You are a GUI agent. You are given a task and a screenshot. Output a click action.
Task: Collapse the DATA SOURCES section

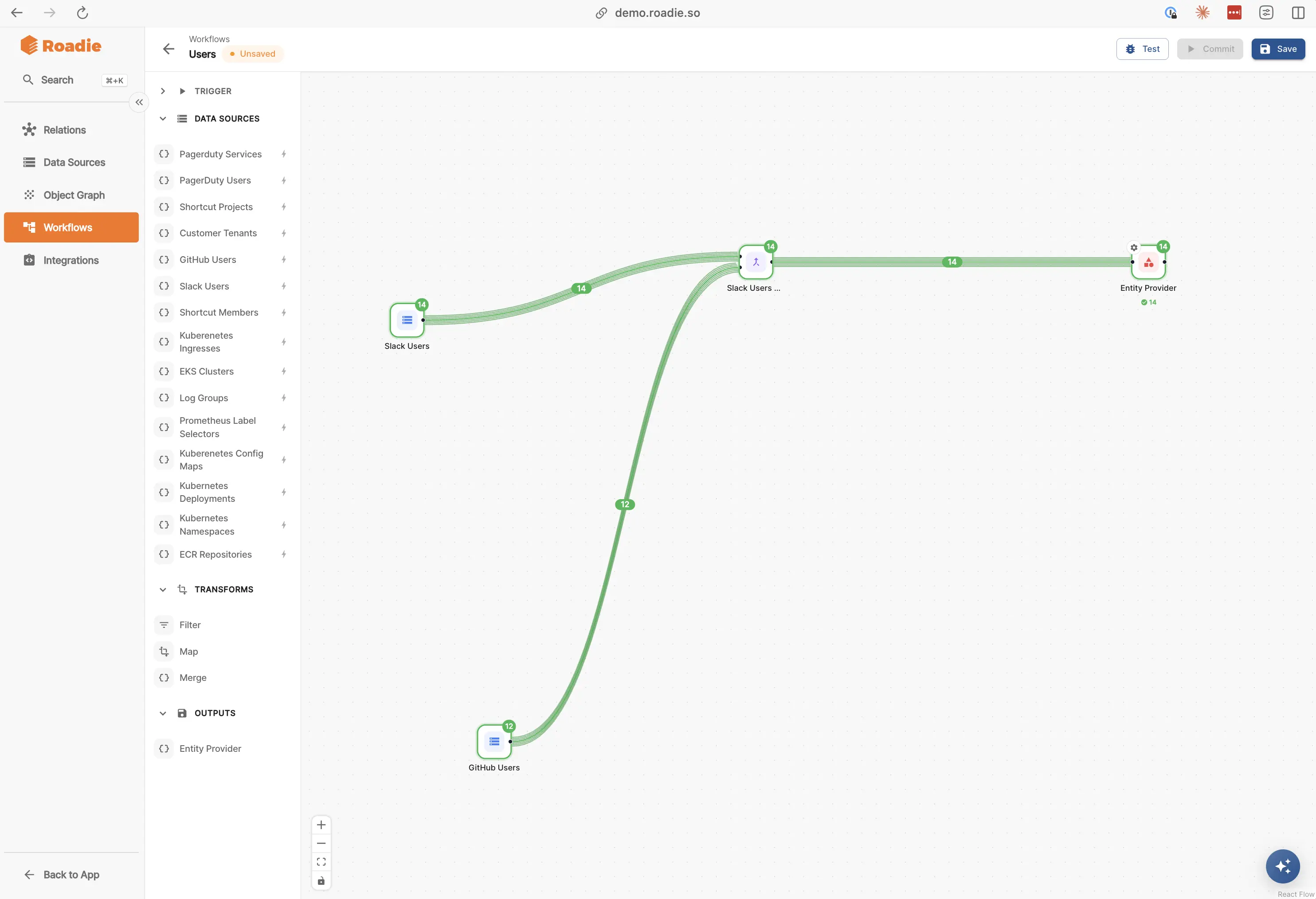(163, 118)
